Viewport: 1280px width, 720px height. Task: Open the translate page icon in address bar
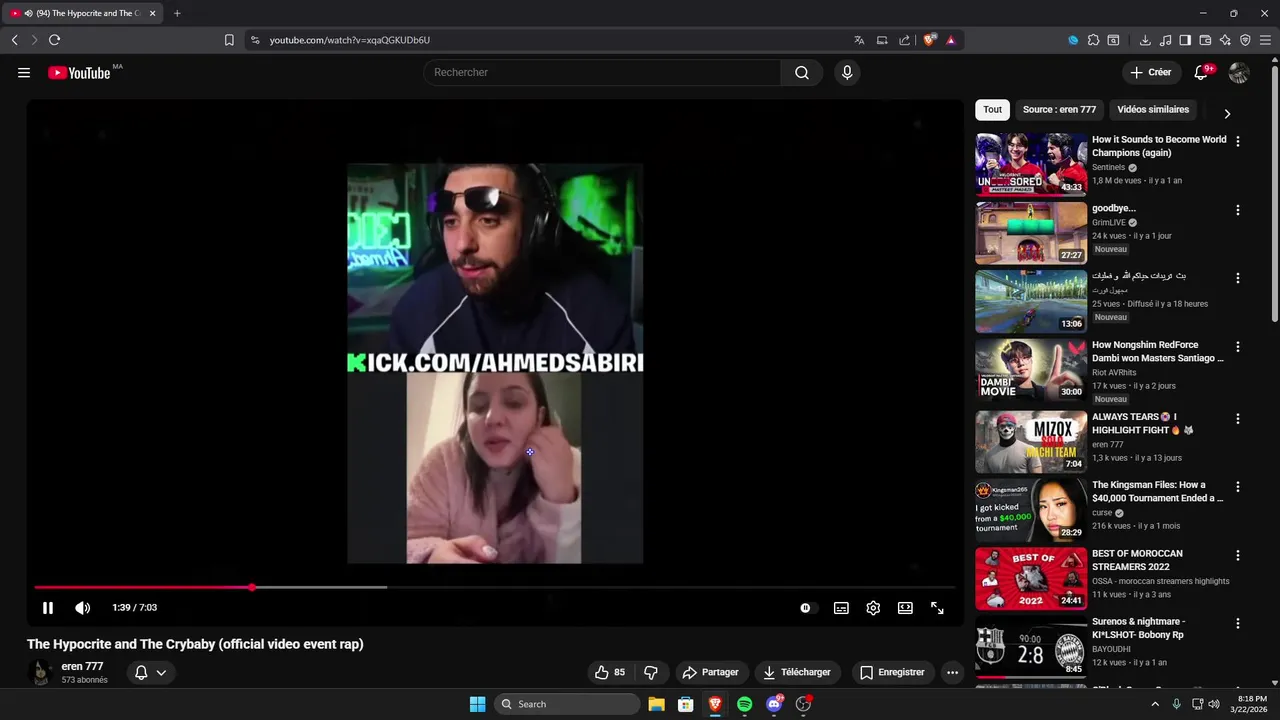(859, 40)
